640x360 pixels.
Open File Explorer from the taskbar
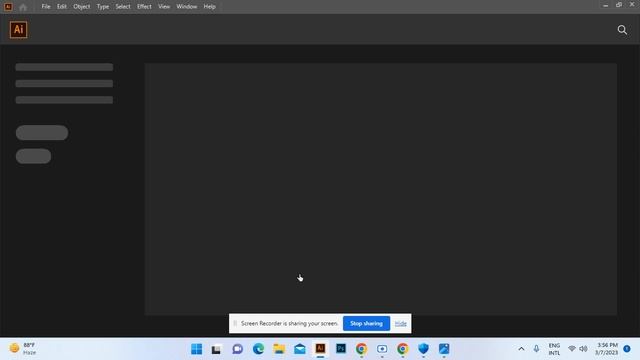[279, 349]
